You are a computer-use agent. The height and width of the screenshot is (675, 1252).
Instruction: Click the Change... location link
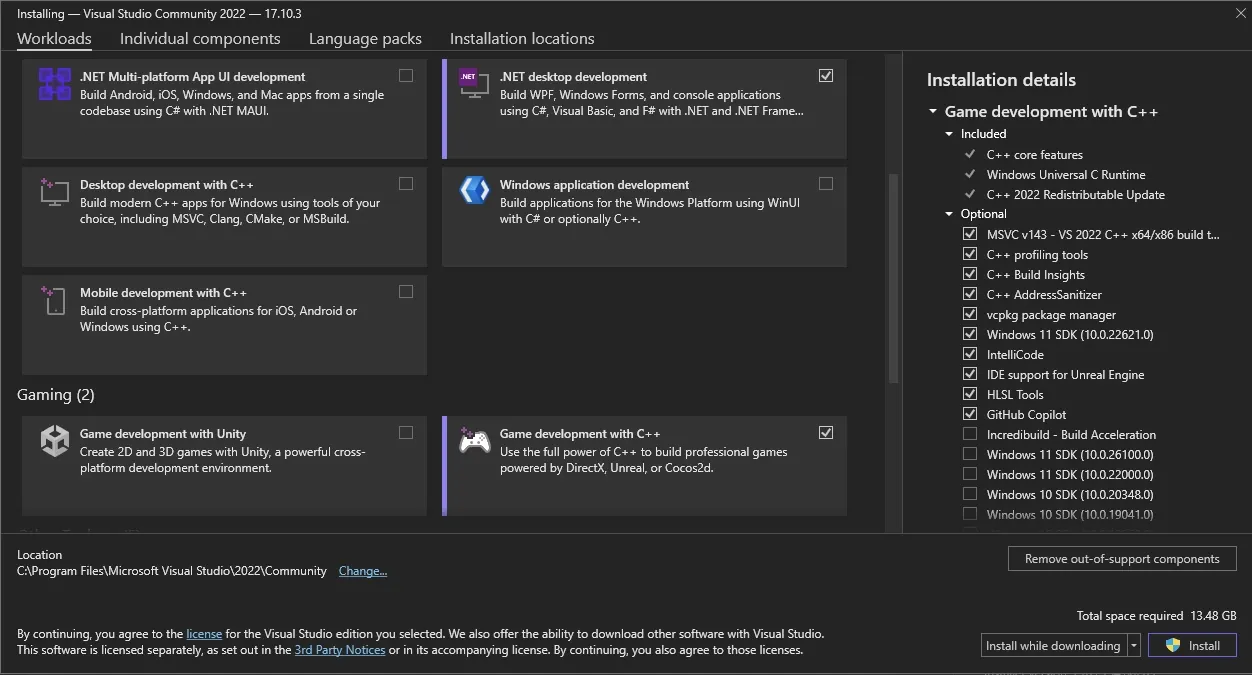363,571
